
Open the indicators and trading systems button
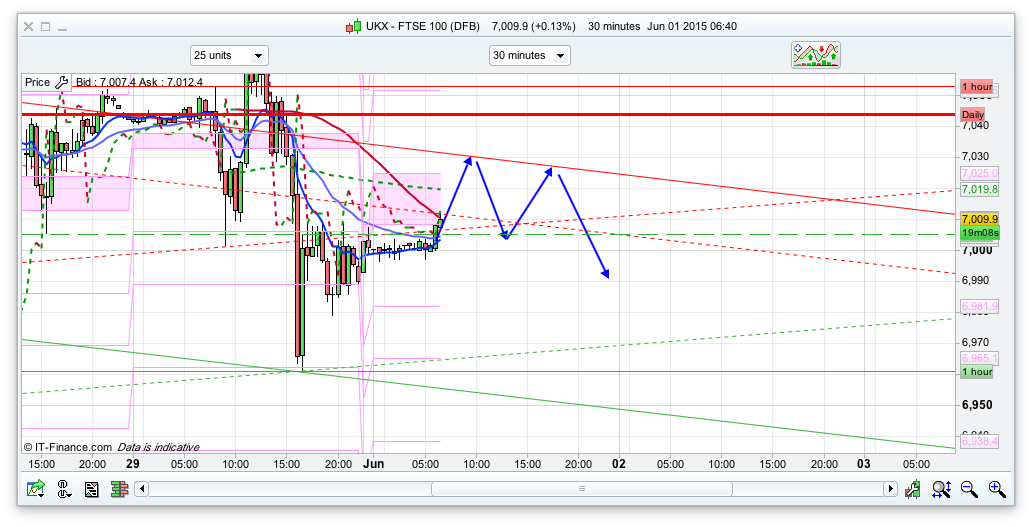(x=816, y=55)
